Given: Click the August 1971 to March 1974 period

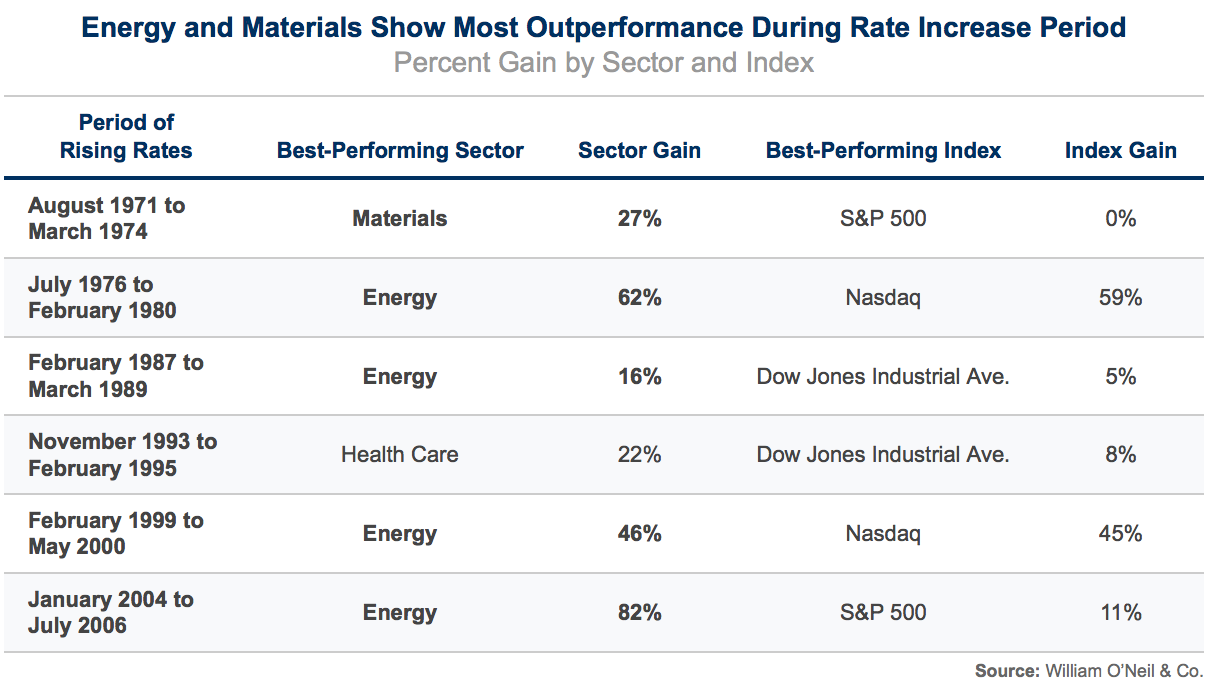Looking at the screenshot, I should coord(106,218).
